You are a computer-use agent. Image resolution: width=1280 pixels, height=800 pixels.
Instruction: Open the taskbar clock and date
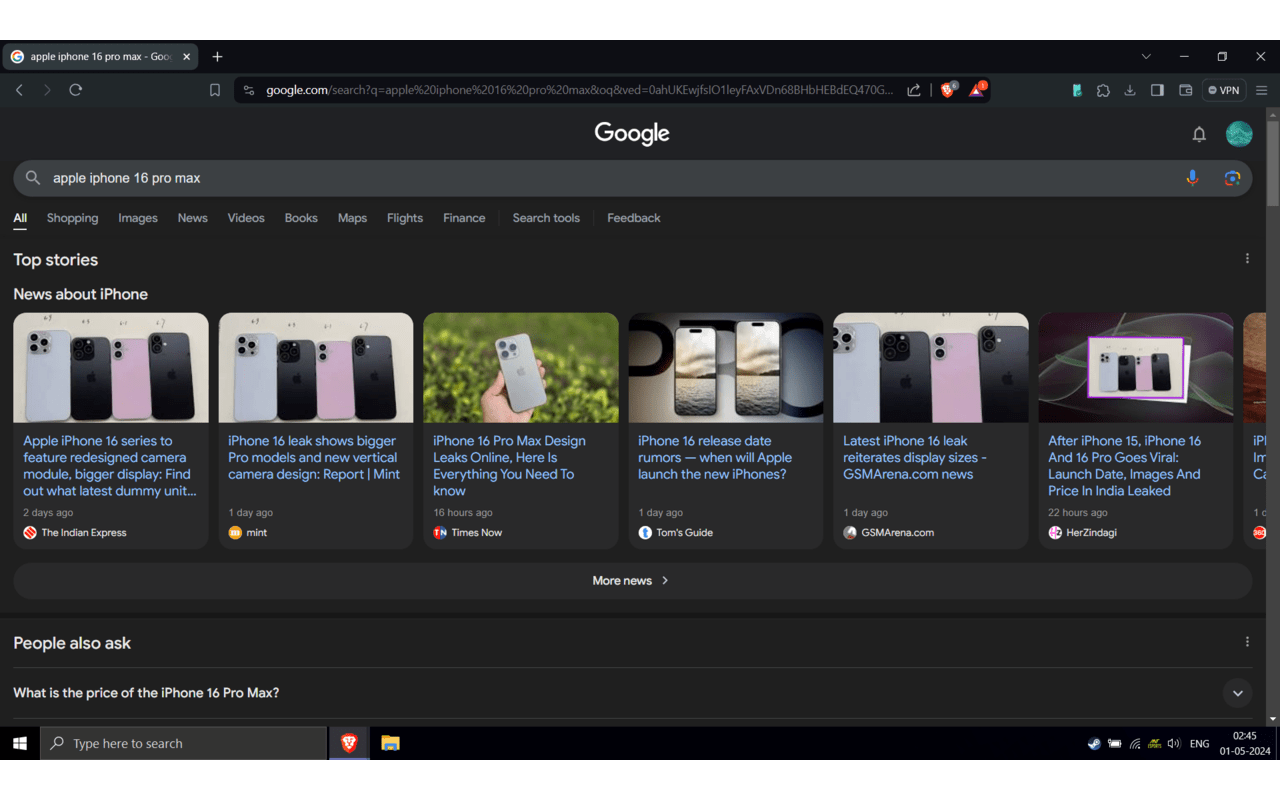click(1245, 743)
